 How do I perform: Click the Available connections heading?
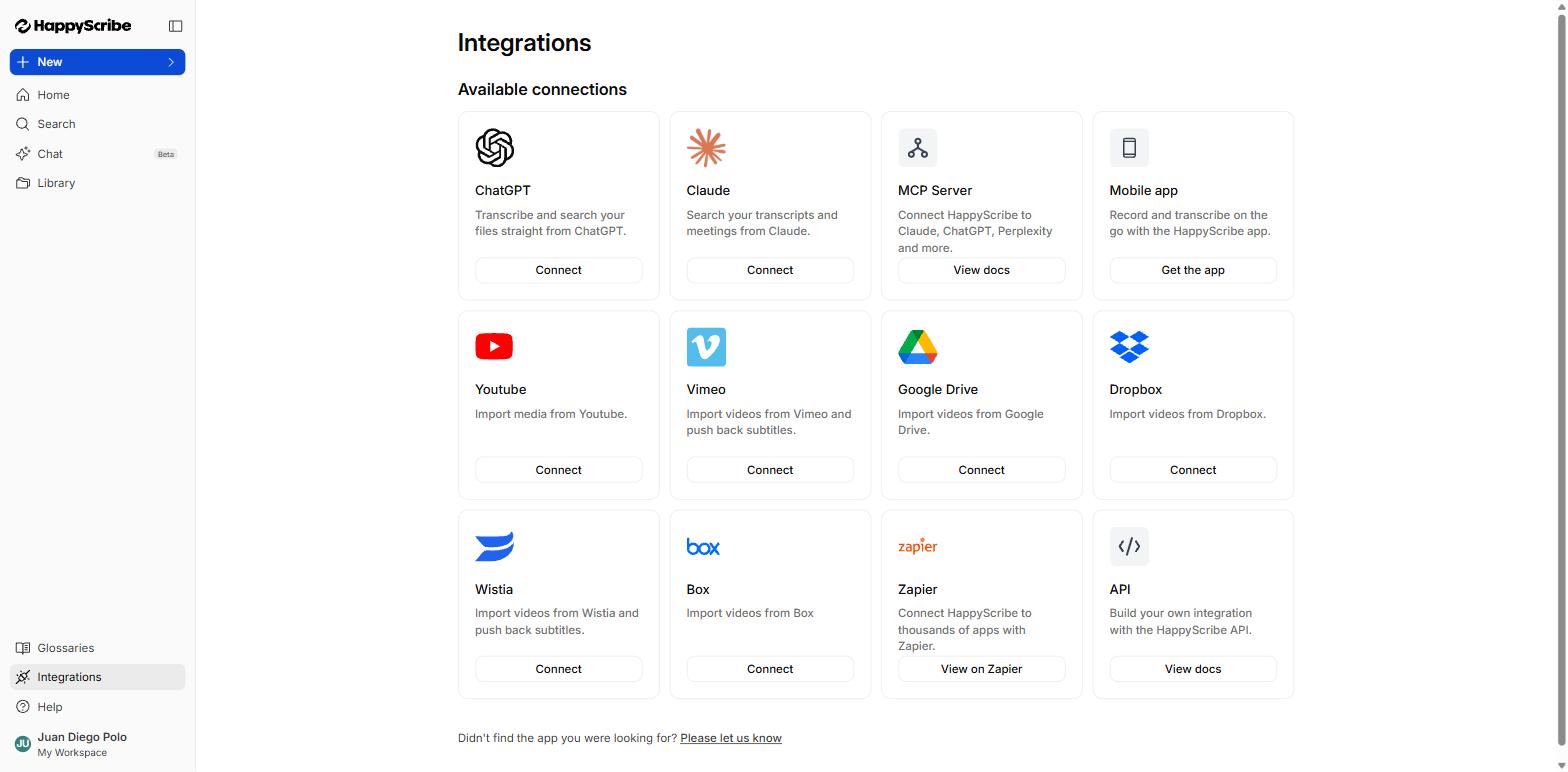(542, 89)
